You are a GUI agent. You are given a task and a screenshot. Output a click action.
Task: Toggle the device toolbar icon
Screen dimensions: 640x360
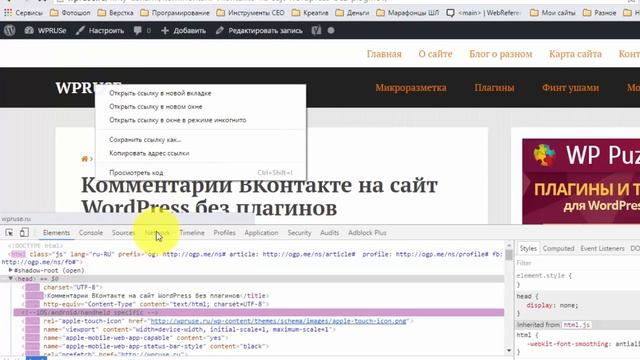(x=24, y=233)
